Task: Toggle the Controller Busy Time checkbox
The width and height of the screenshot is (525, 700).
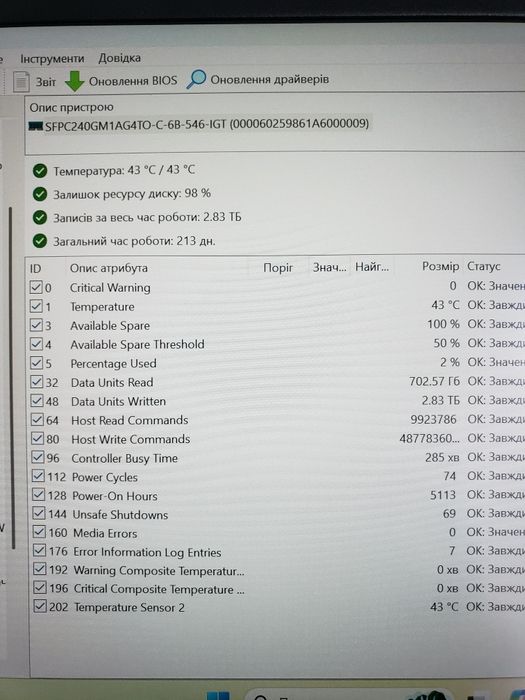Action: coord(38,457)
